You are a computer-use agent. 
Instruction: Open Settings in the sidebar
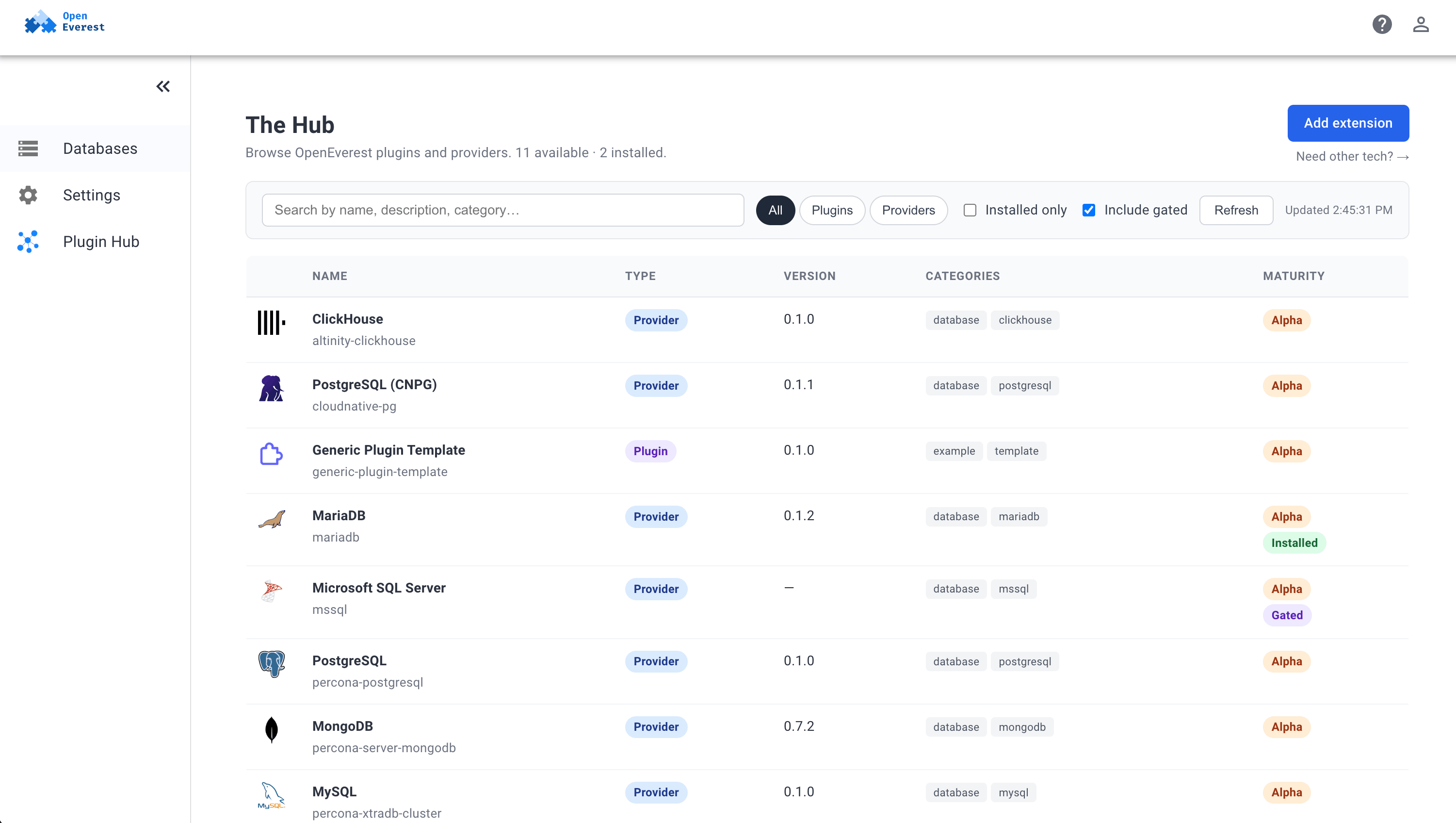pos(95,195)
